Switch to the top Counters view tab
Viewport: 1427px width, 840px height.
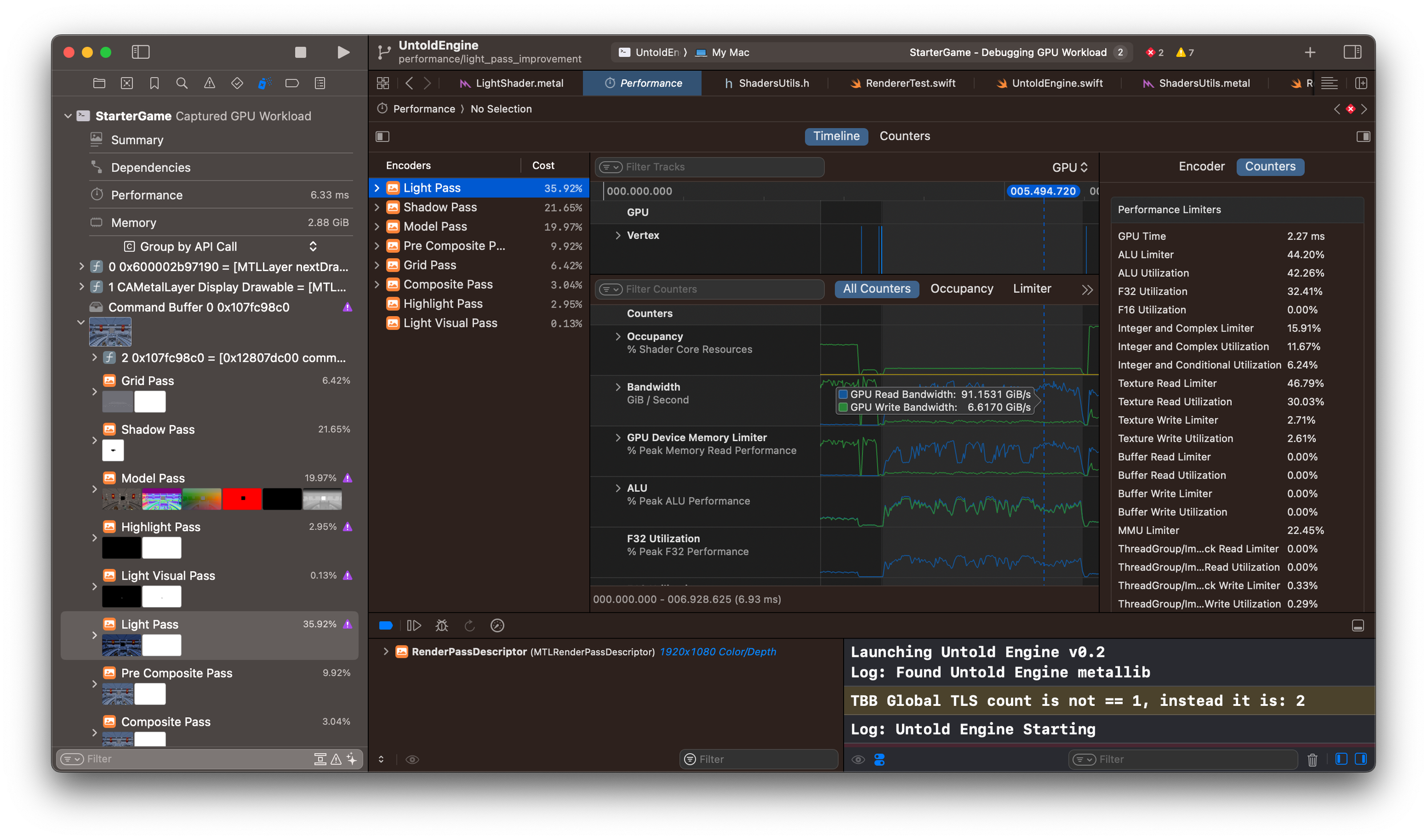pos(904,136)
